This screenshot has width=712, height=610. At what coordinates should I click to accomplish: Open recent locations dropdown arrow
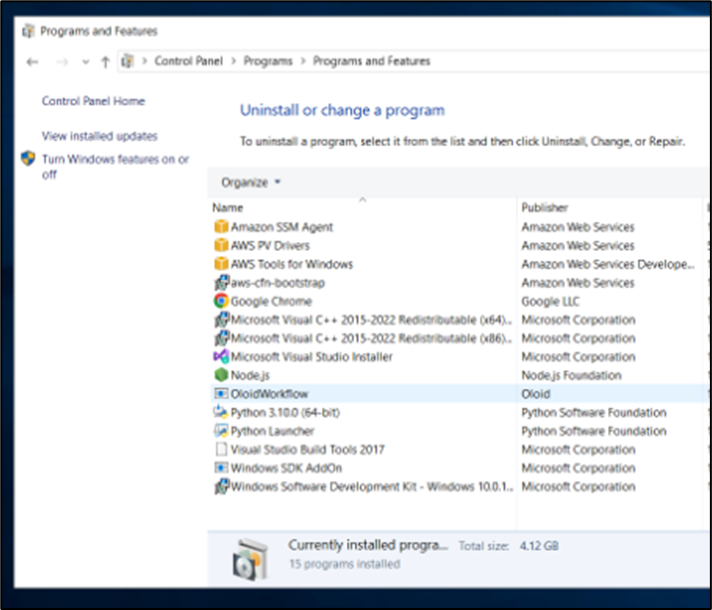pos(85,62)
